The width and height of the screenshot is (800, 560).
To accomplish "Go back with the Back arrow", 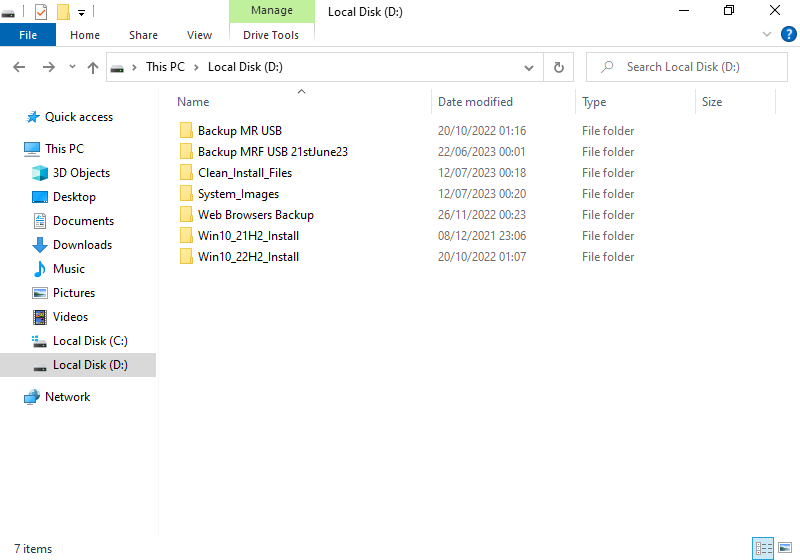I will click(x=19, y=67).
